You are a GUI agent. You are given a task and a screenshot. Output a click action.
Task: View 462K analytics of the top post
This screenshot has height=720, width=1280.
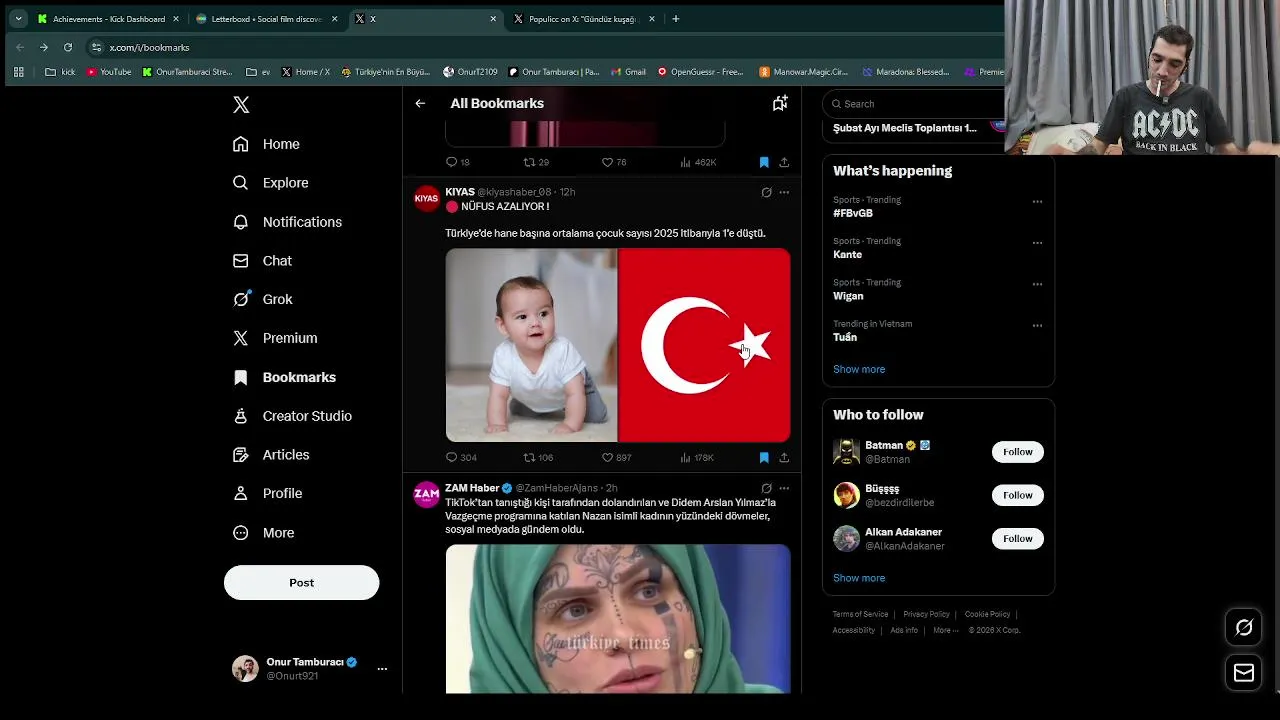pos(698,162)
